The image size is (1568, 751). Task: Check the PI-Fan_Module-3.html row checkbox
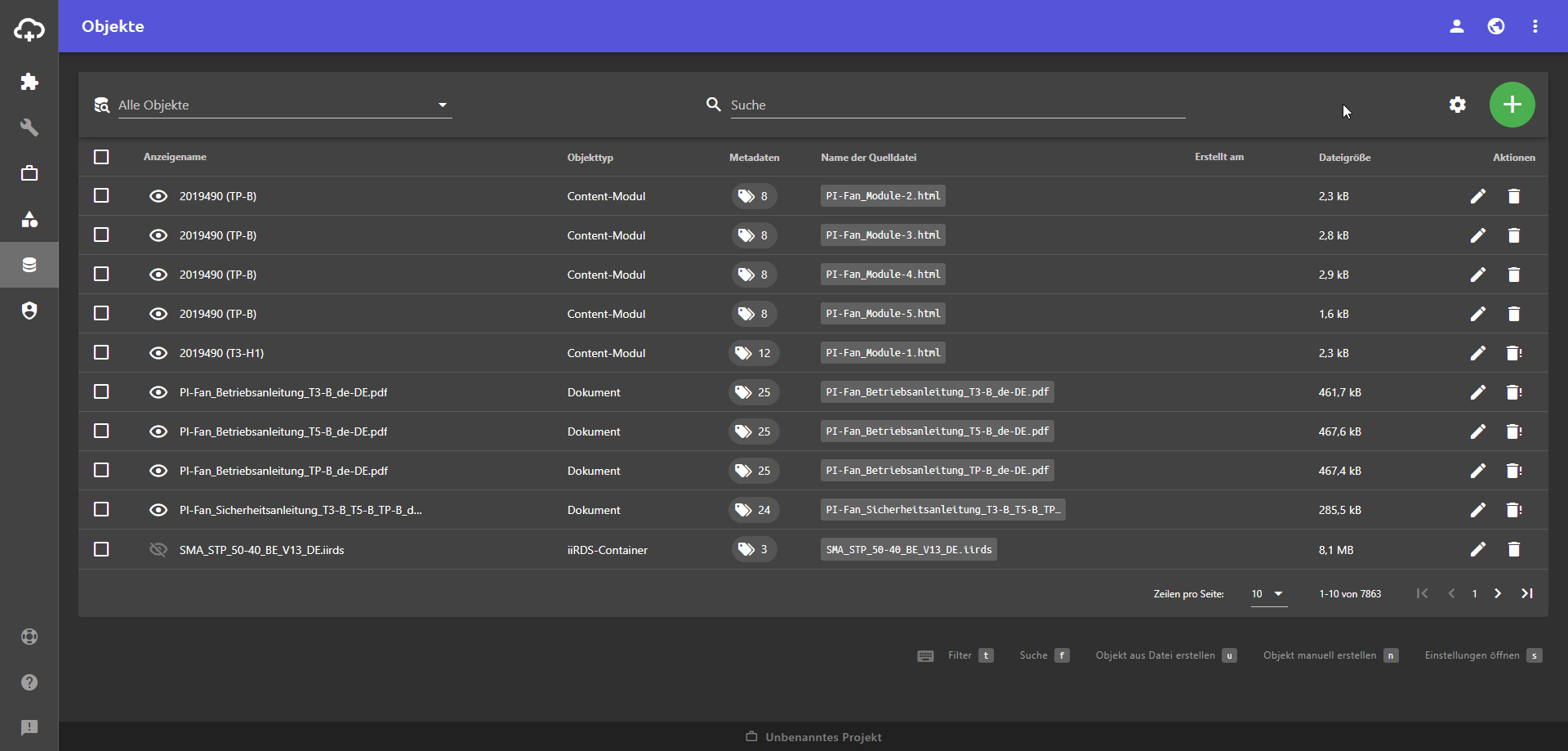[x=101, y=235]
